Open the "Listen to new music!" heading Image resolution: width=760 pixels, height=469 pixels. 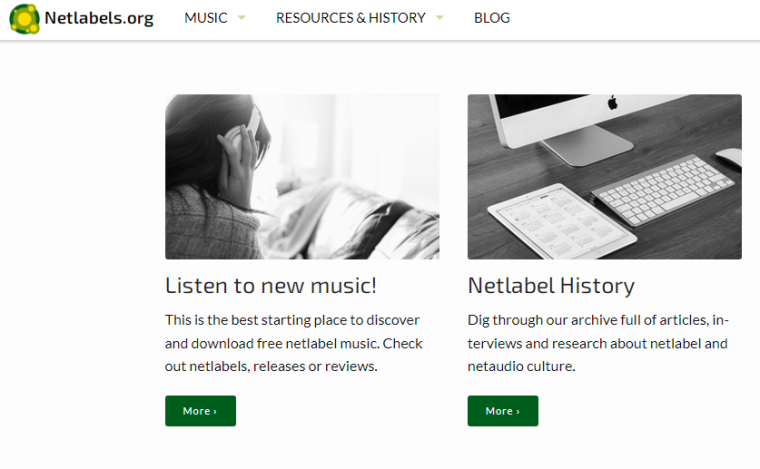(x=271, y=285)
